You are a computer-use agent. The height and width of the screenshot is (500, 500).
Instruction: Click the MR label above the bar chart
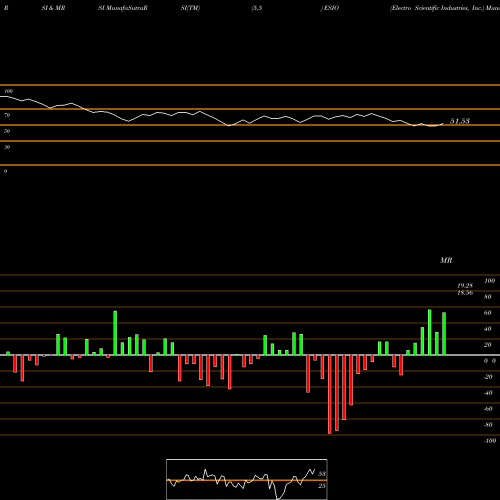tap(446, 260)
